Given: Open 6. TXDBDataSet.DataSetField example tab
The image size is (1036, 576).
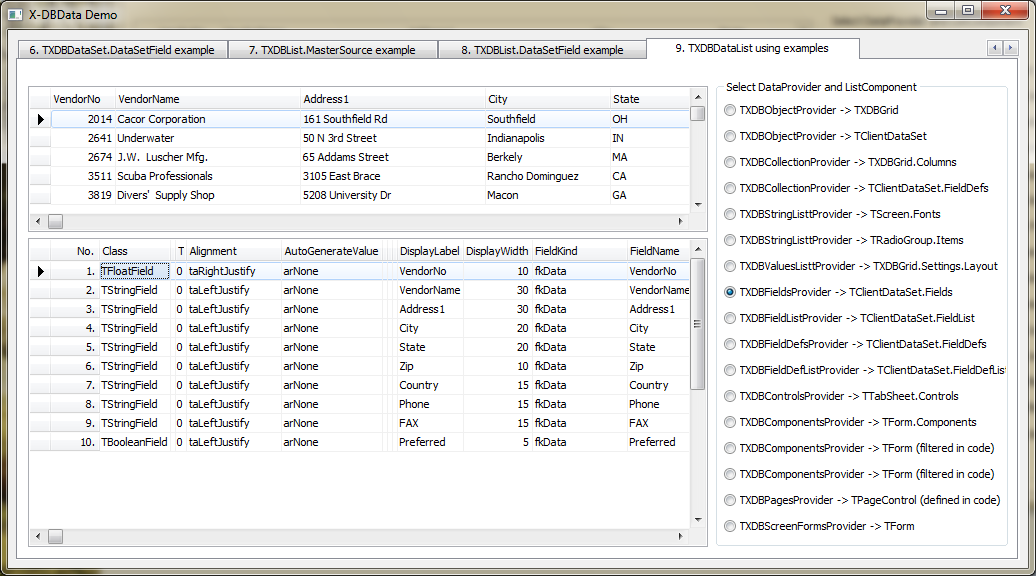Looking at the screenshot, I should pos(121,50).
